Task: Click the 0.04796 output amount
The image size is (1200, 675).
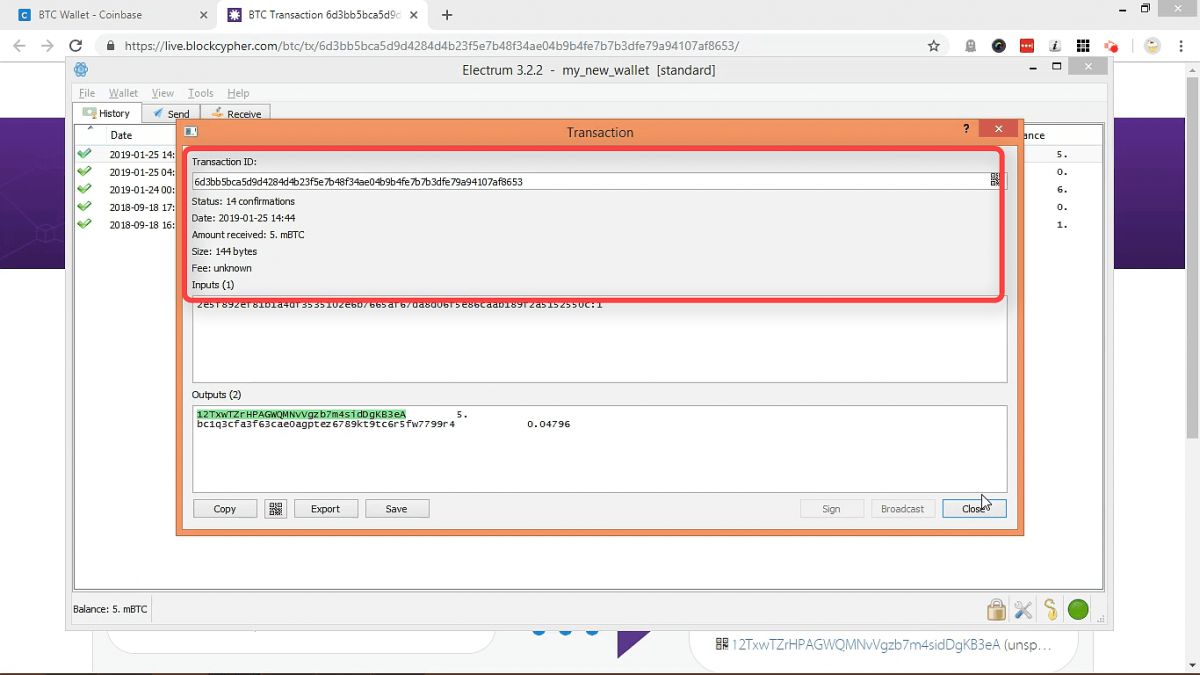Action: pyautogui.click(x=548, y=424)
